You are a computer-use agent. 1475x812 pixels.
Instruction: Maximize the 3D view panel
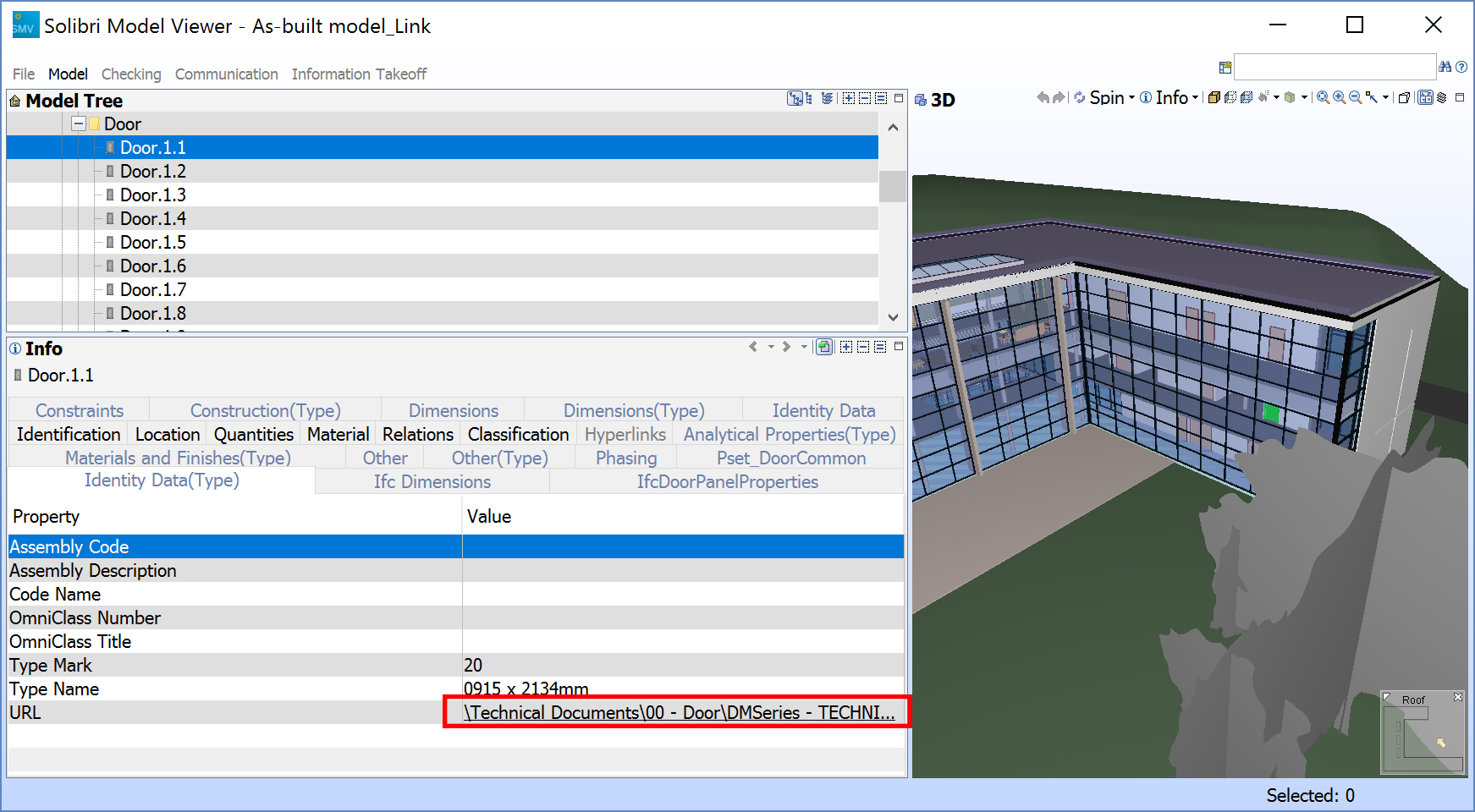(x=1460, y=97)
